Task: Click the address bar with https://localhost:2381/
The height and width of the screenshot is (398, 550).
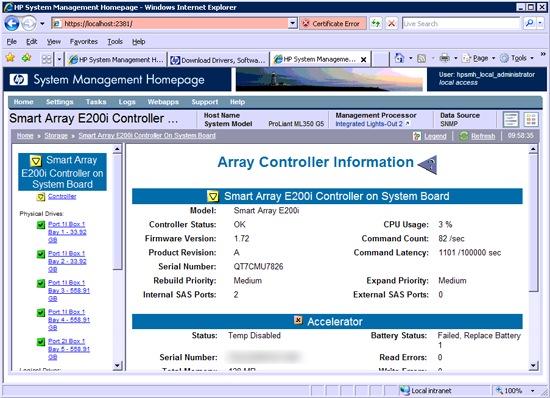Action: pos(170,23)
